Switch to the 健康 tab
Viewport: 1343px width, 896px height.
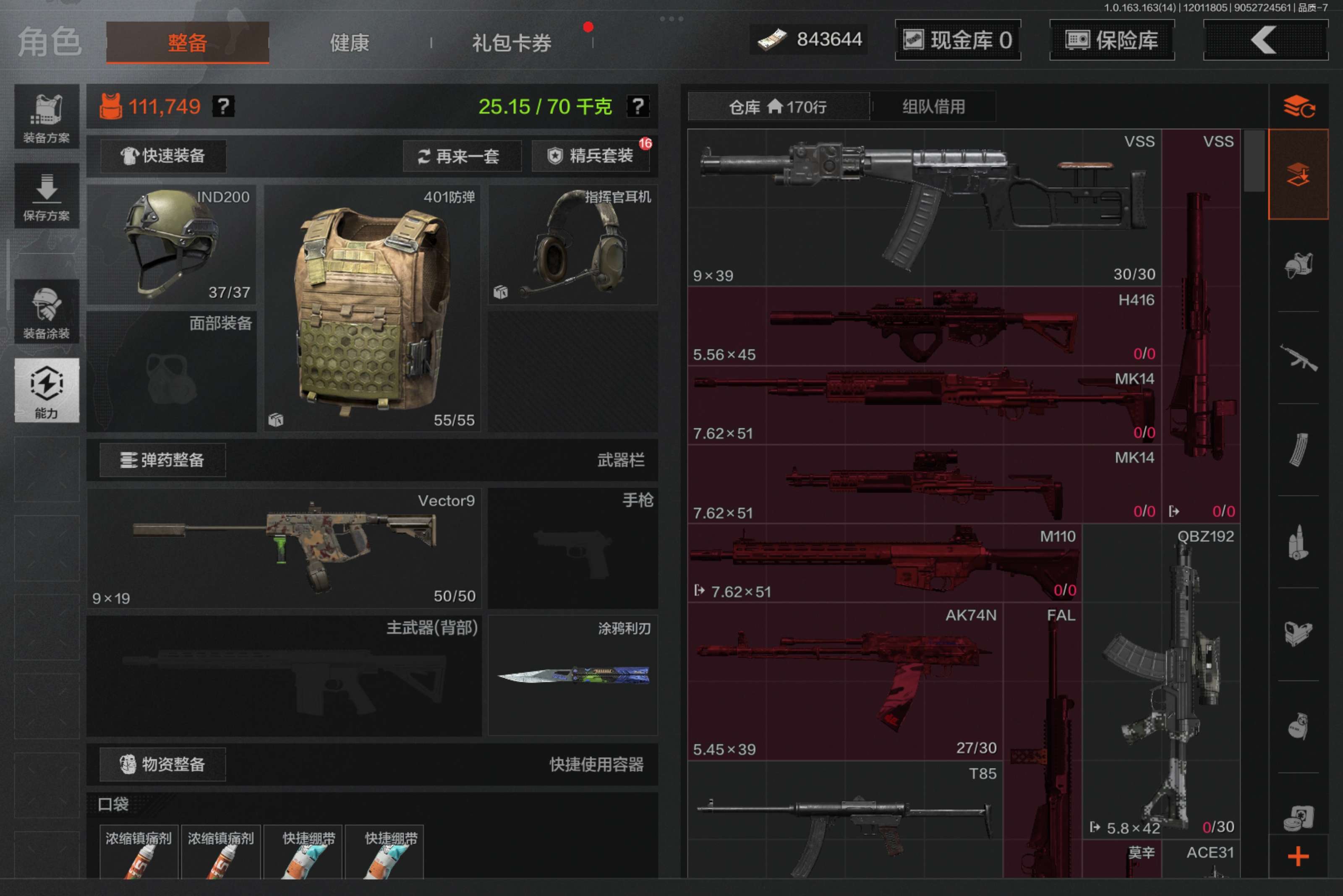pos(349,43)
